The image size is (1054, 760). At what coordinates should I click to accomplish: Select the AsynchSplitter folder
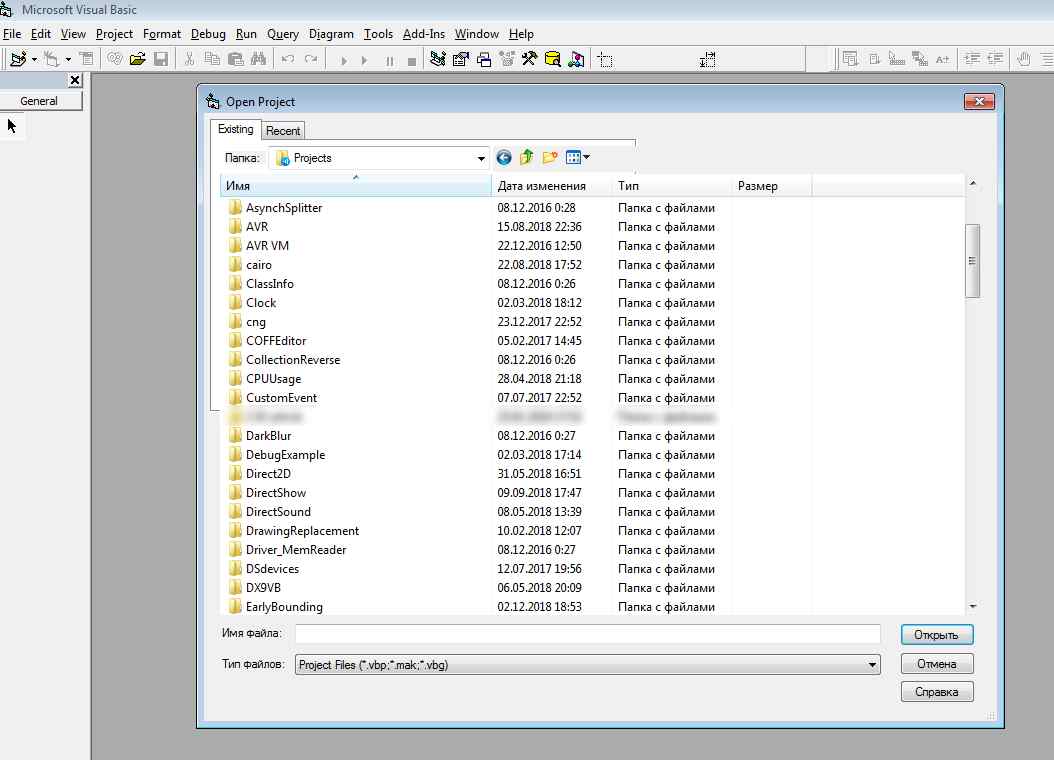click(x=275, y=208)
